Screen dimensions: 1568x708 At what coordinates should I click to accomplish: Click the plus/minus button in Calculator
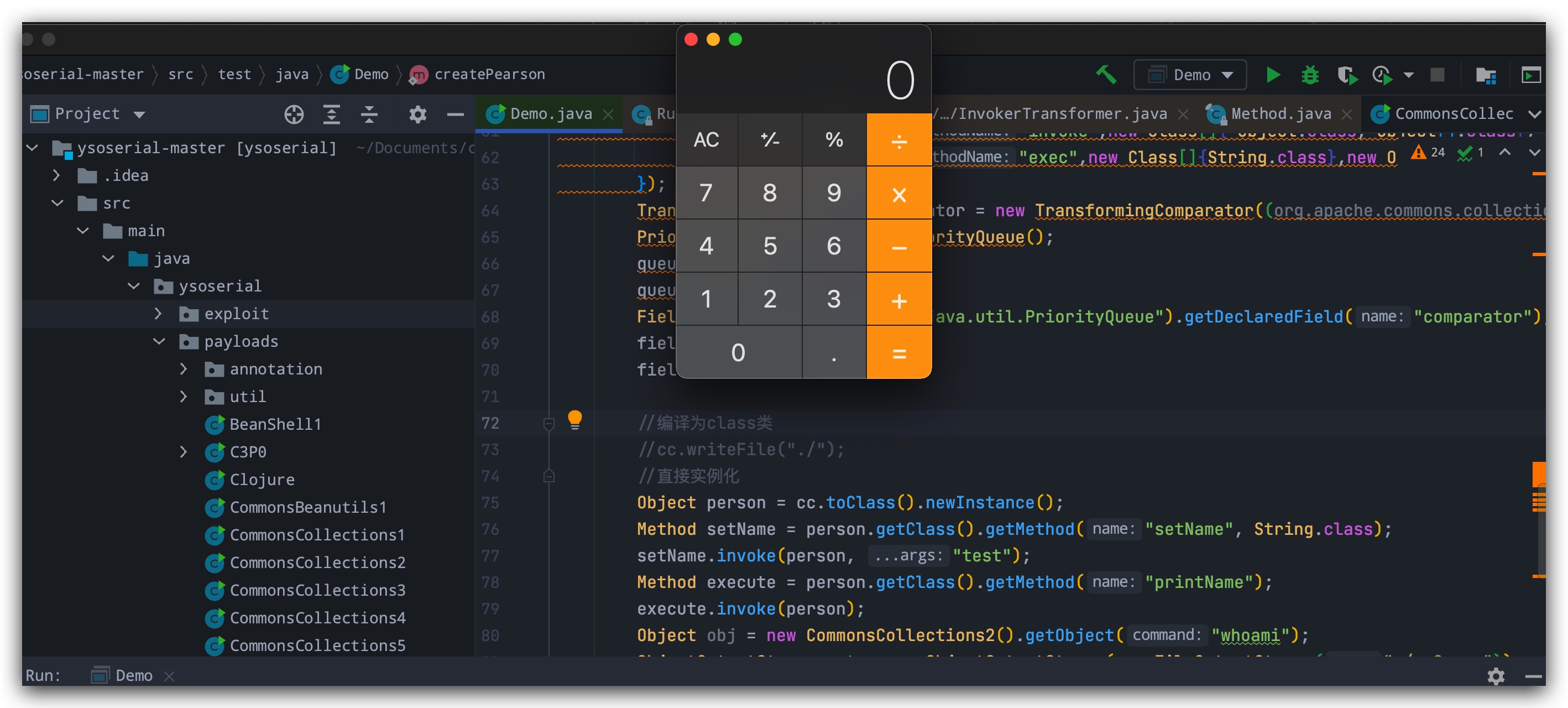coord(770,140)
